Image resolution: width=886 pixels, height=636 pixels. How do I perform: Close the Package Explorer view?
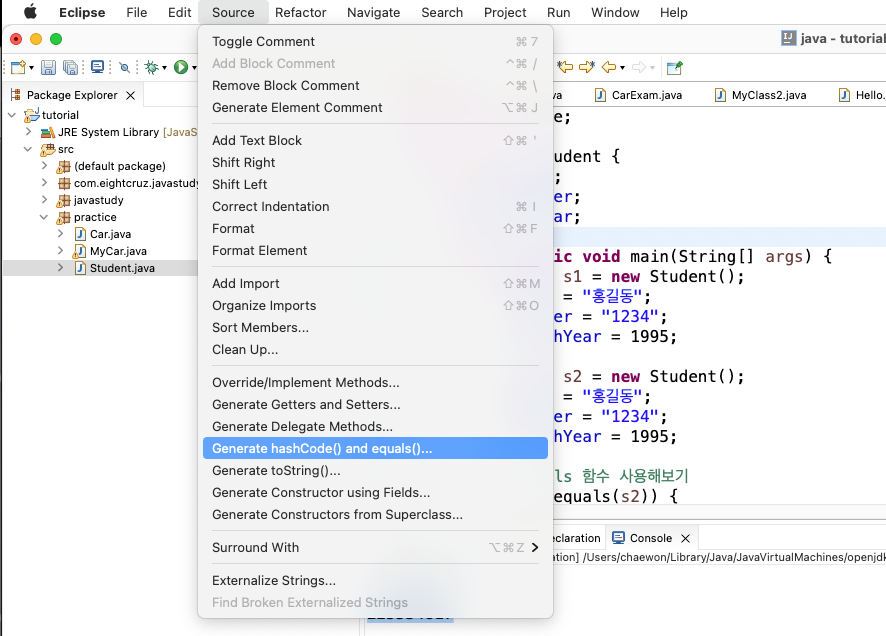pos(131,95)
